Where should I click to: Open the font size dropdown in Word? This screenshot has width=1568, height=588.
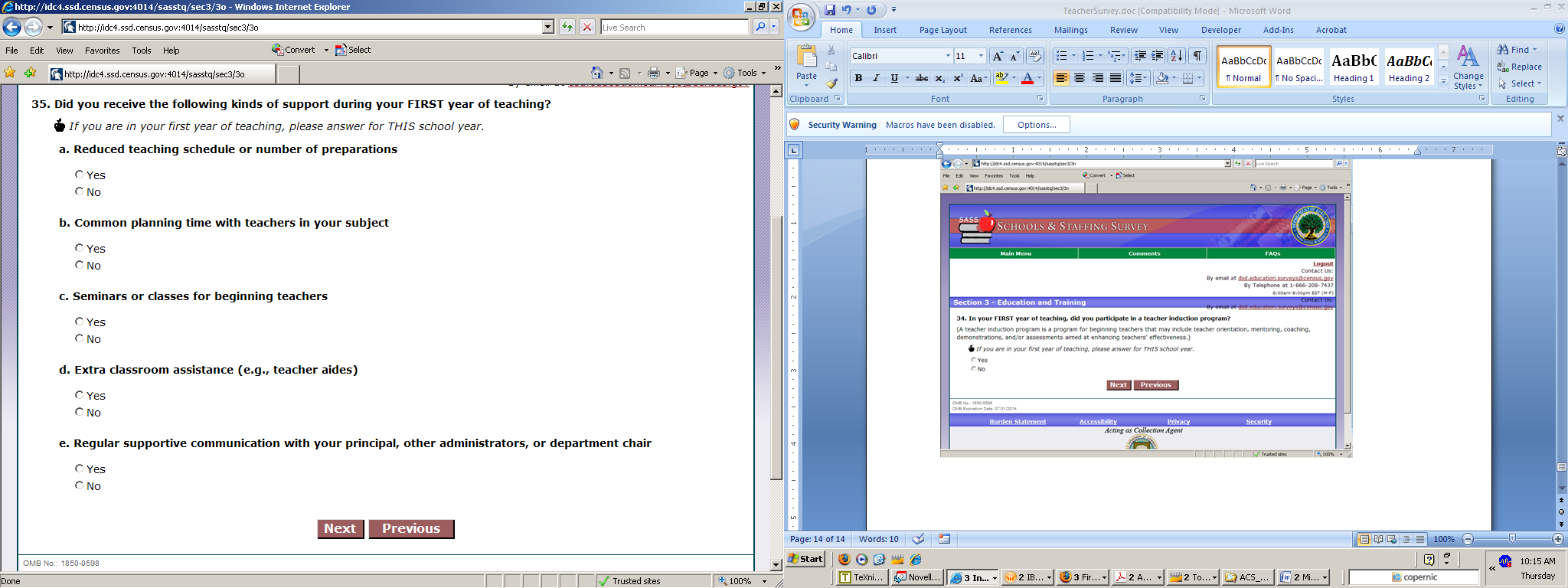[981, 56]
